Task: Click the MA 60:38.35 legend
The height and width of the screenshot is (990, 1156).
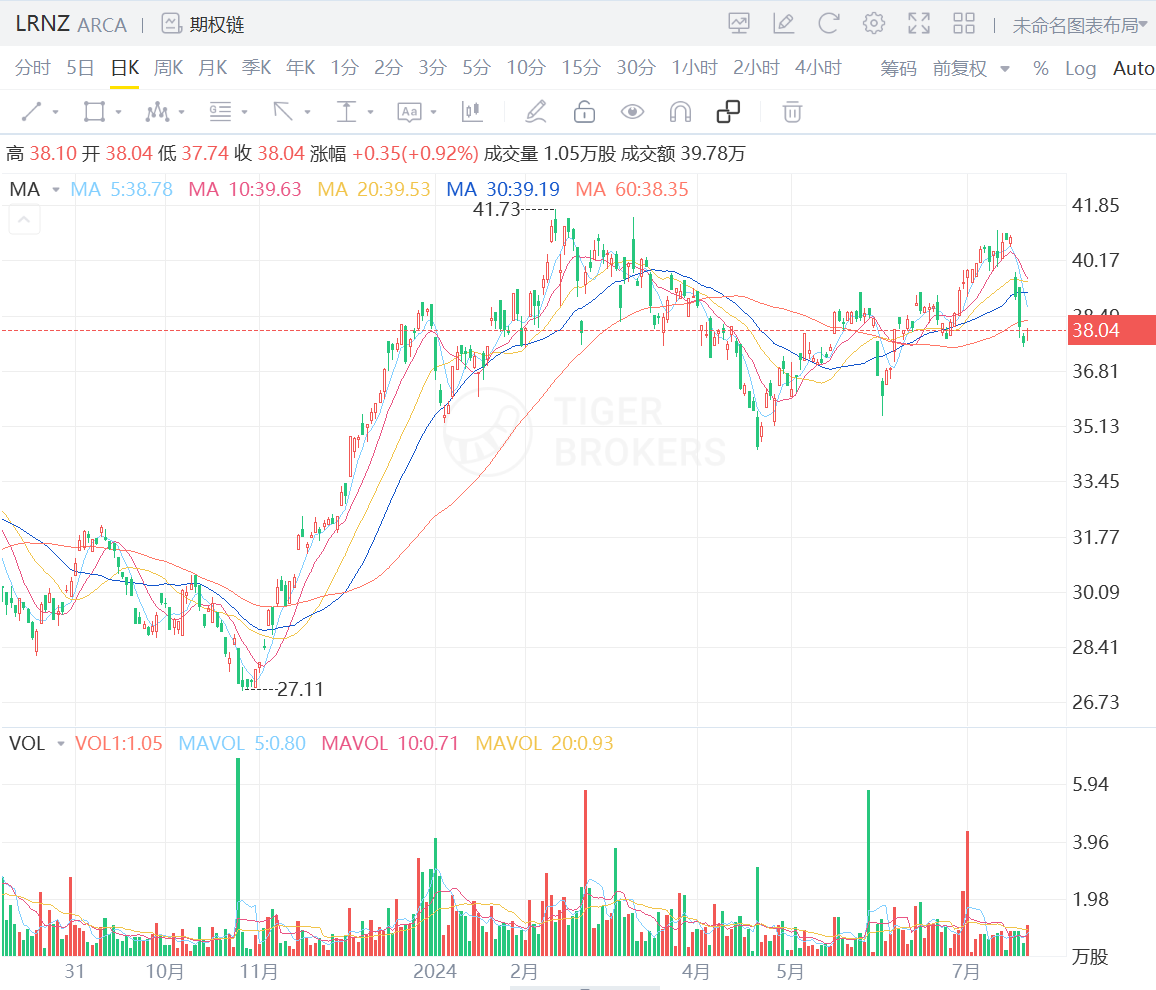Action: point(632,190)
